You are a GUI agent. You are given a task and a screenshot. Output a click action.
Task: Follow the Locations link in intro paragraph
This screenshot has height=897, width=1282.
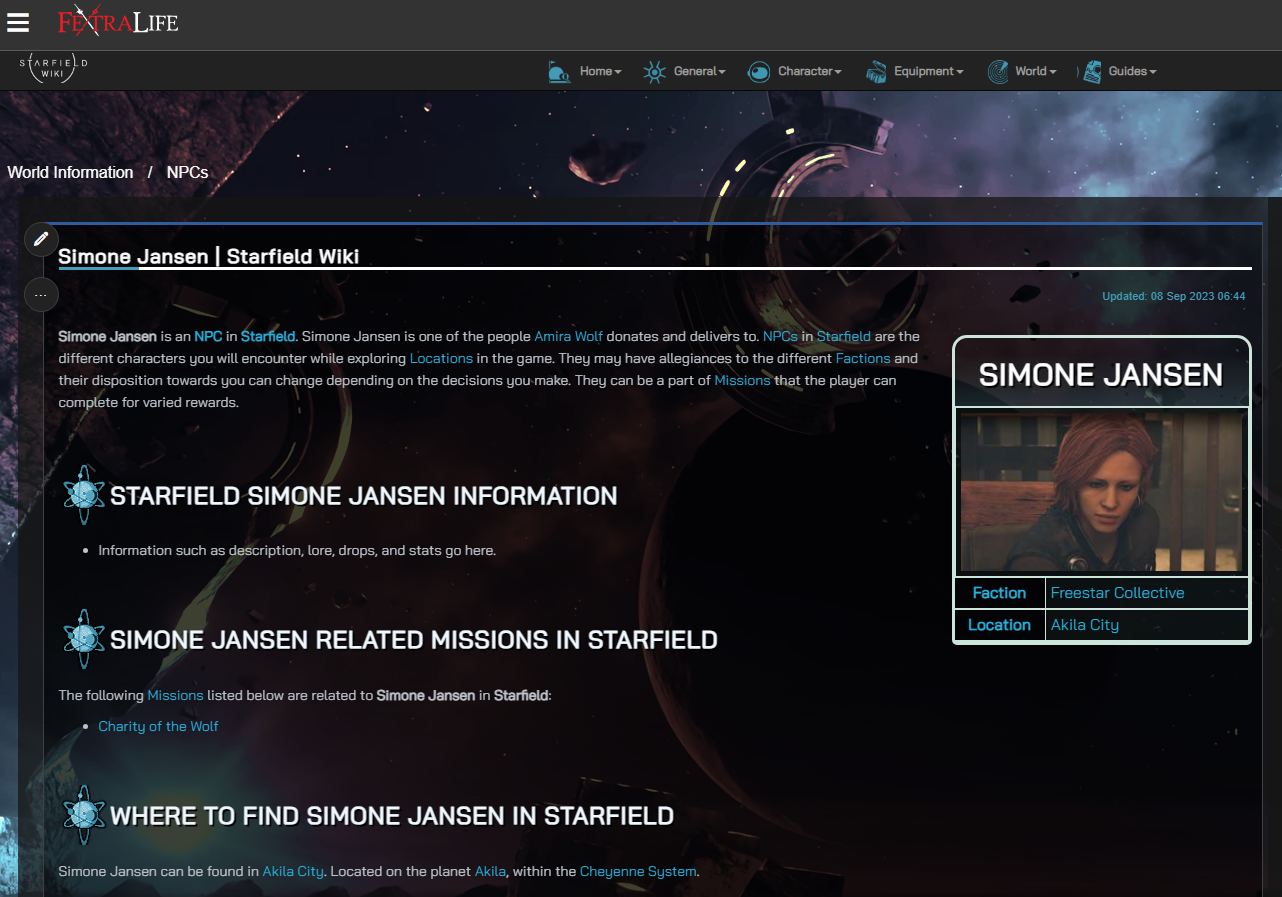(441, 358)
